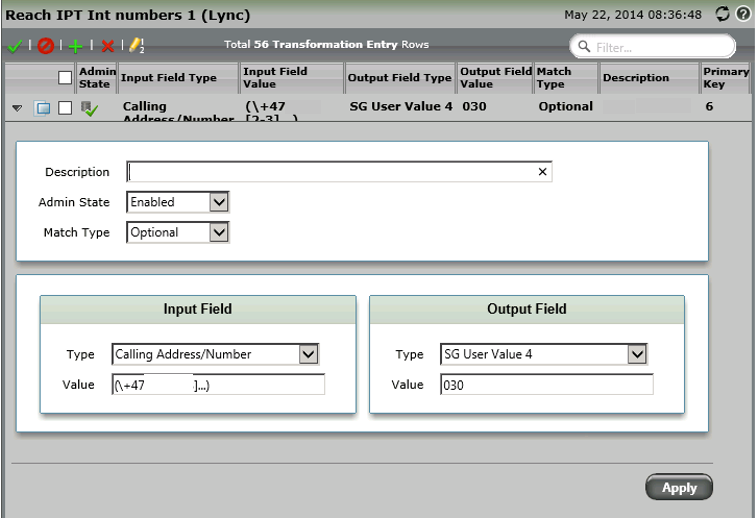Click the 'Reach IPT Int numbers 1 (Lync)' title

[128, 15]
